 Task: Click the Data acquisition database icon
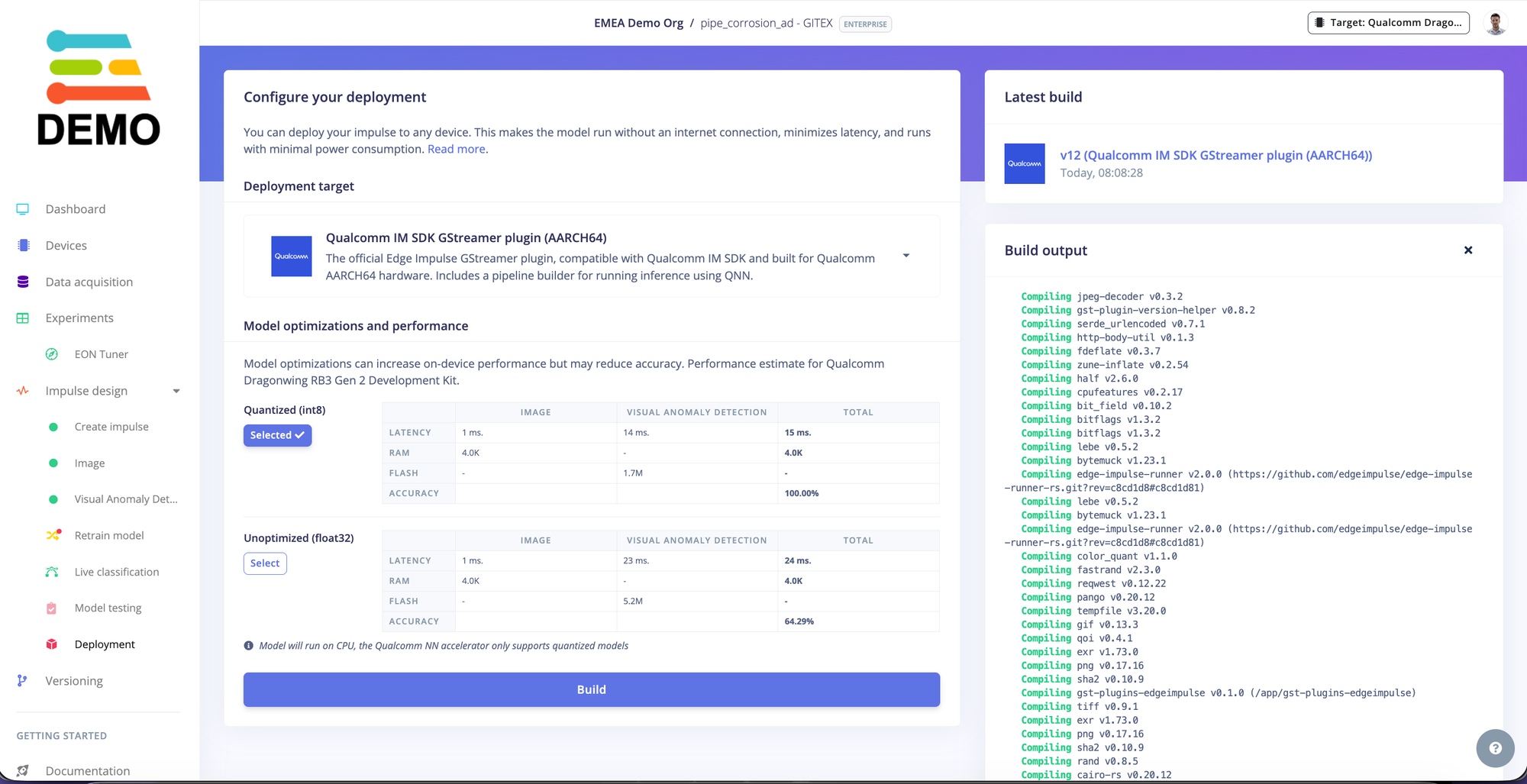[23, 282]
